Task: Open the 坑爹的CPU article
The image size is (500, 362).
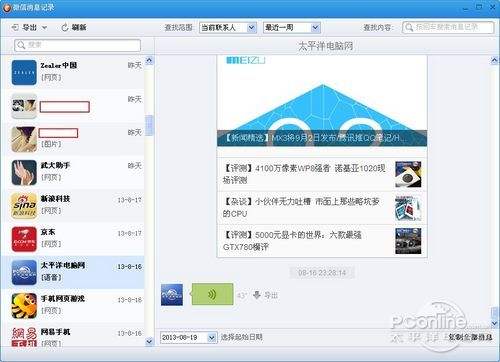Action: click(322, 207)
